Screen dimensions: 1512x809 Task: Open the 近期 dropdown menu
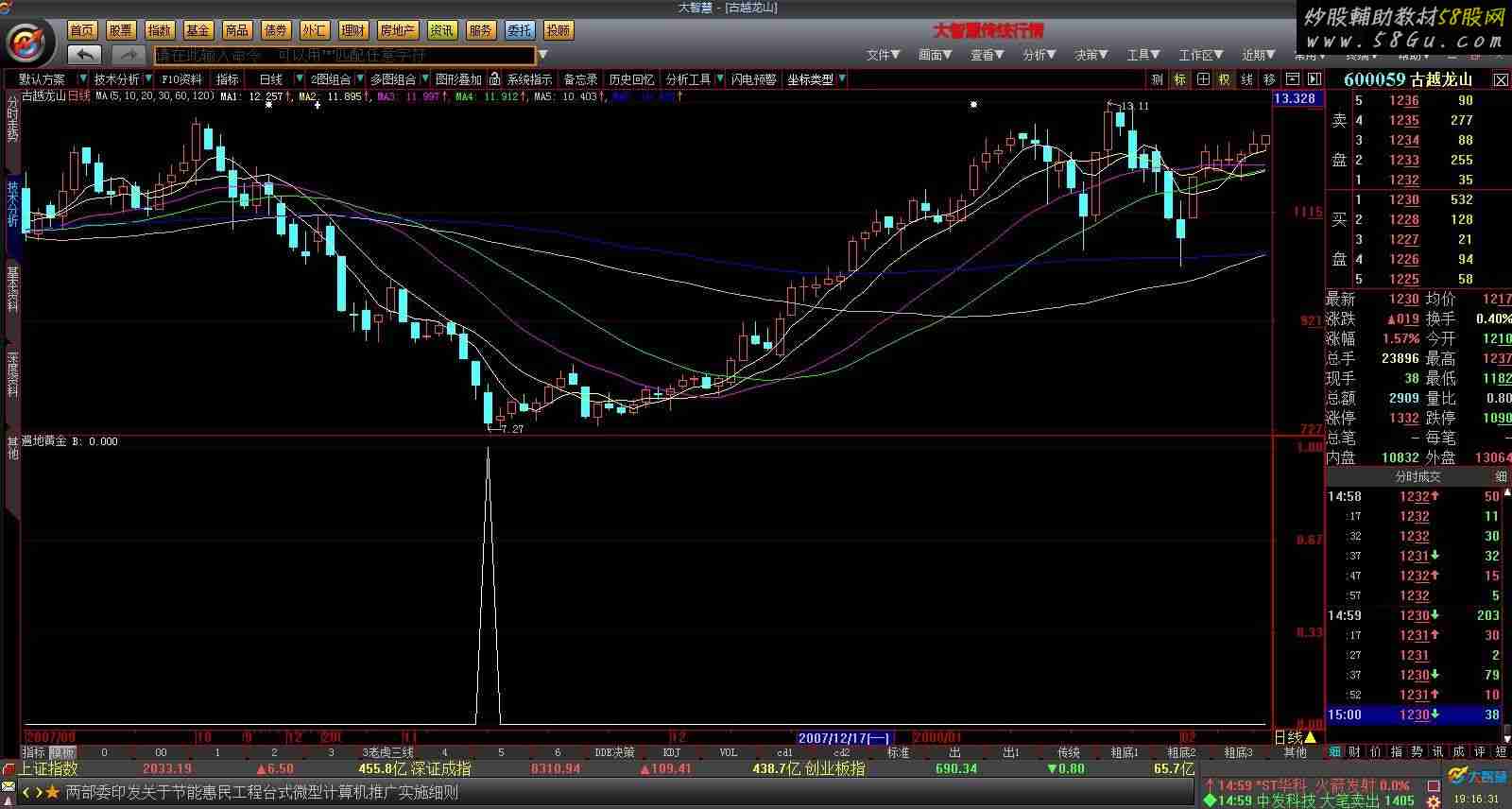pyautogui.click(x=1260, y=55)
